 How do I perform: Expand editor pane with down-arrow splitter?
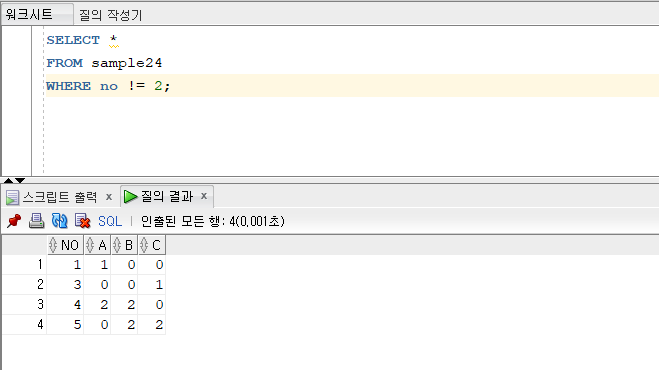pos(20,180)
